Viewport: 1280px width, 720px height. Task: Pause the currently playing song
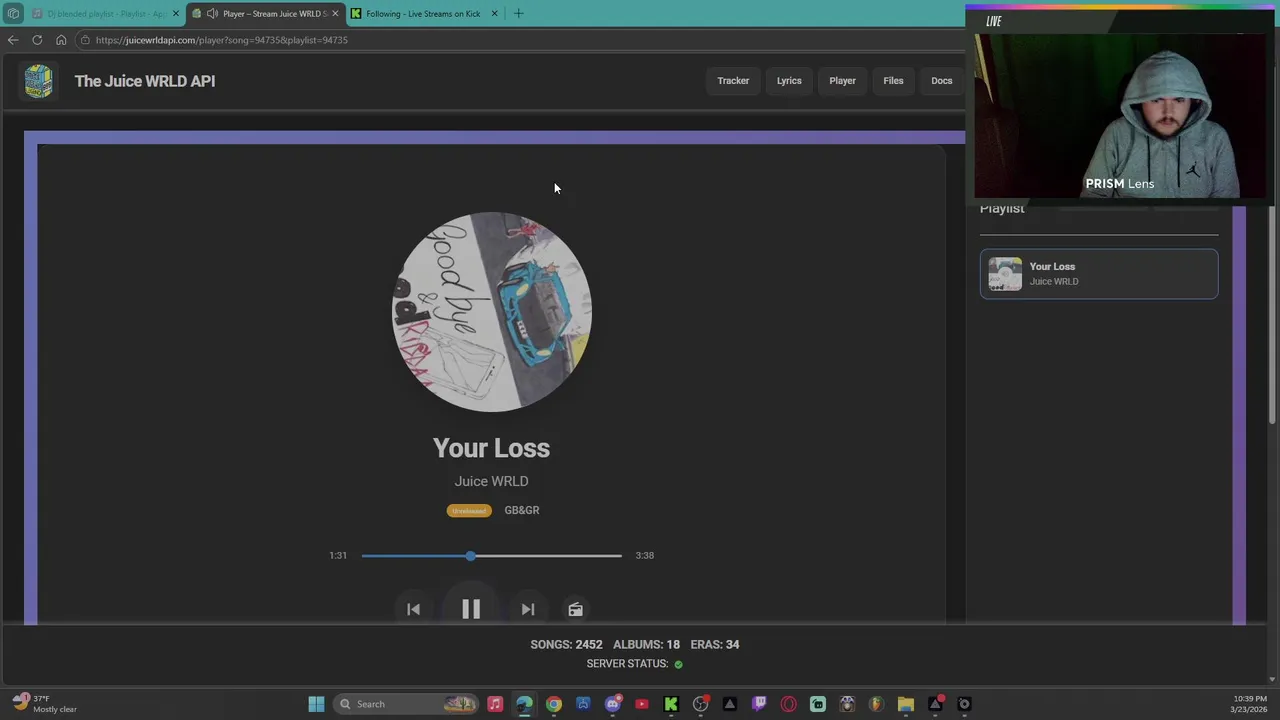(471, 609)
